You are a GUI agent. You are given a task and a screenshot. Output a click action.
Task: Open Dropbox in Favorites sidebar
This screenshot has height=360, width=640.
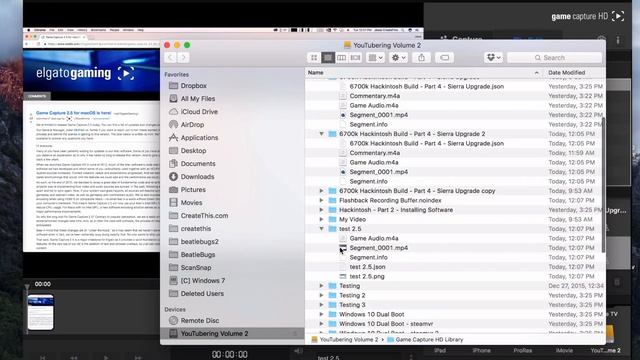point(193,86)
